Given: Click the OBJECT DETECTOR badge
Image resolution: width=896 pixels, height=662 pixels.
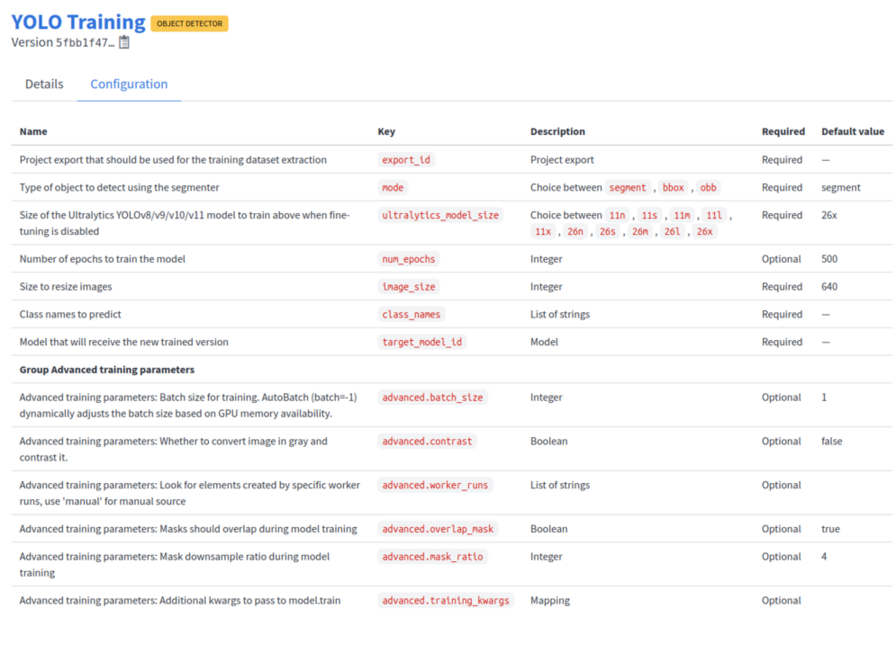Looking at the screenshot, I should (x=190, y=23).
